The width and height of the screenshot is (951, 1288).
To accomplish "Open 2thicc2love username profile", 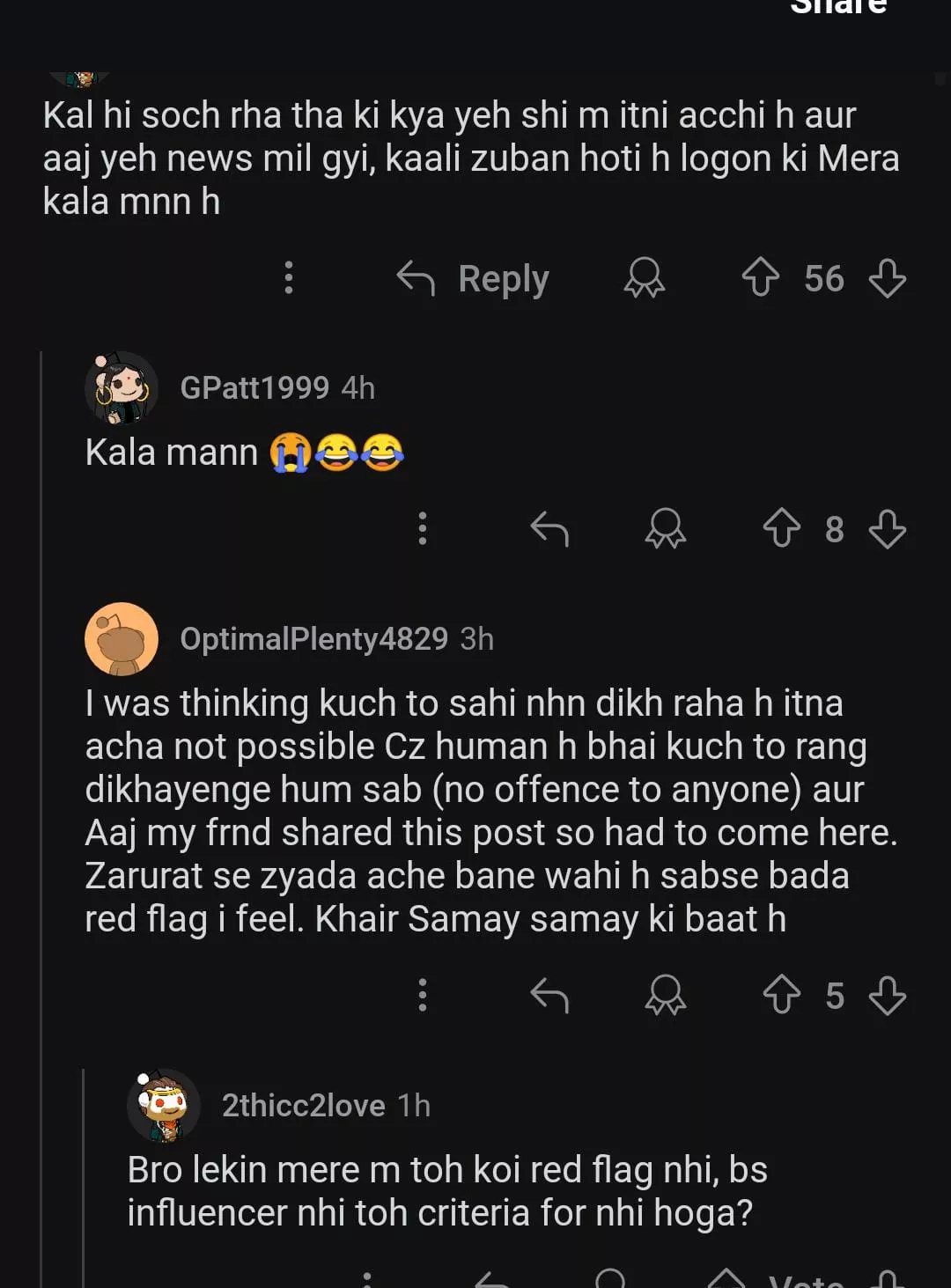I will 303,1106.
